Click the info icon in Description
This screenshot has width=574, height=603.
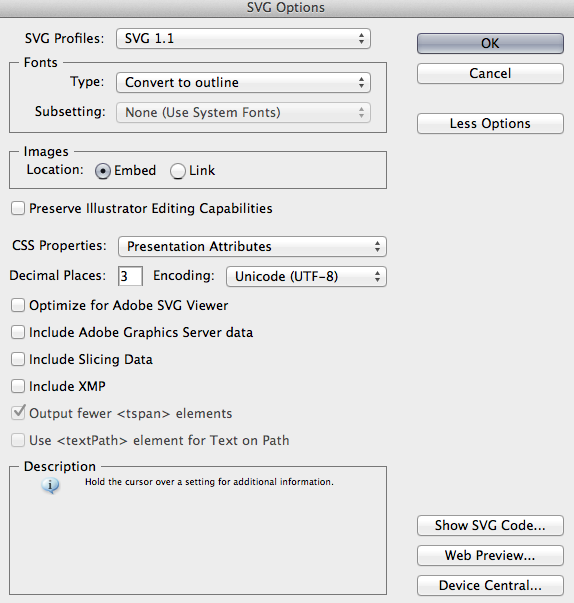pyautogui.click(x=50, y=485)
